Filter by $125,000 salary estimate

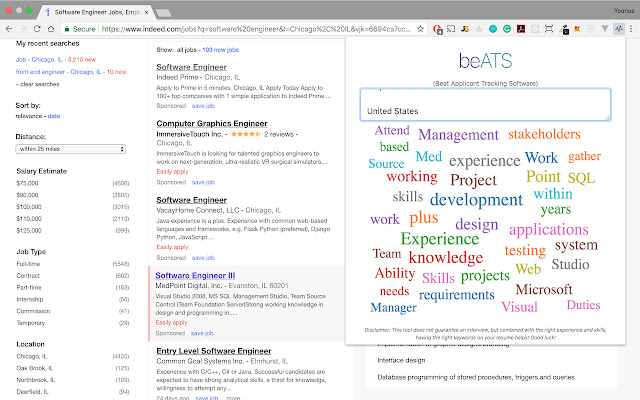click(x=29, y=231)
